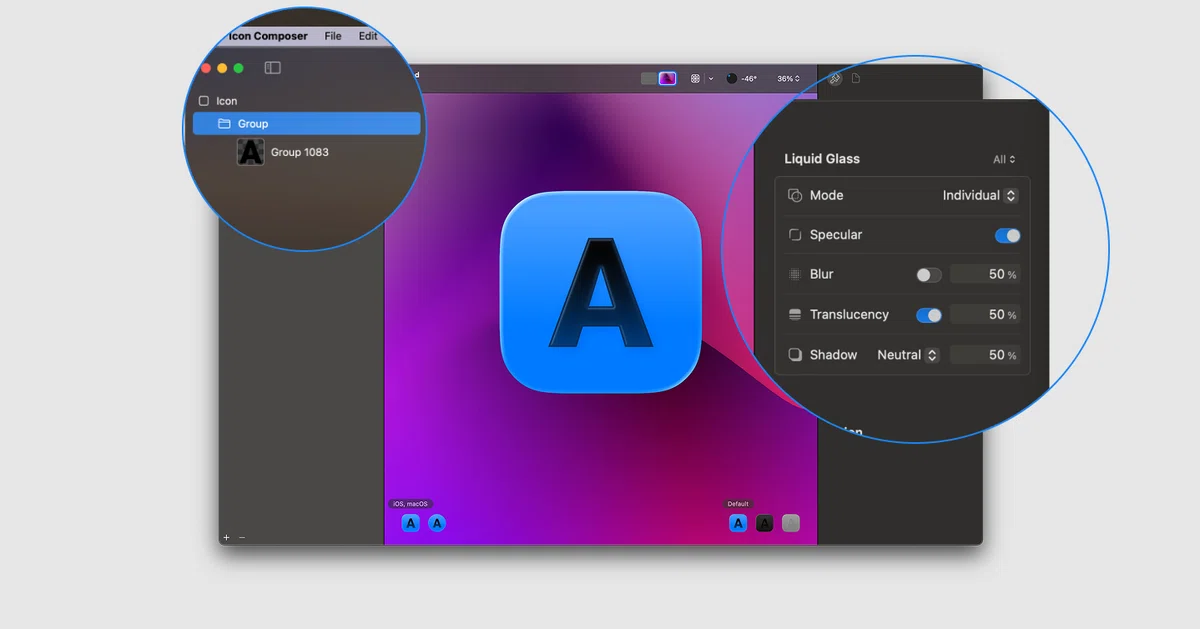The width and height of the screenshot is (1200, 629).
Task: Select the dark appearance preview icon
Action: click(x=765, y=523)
